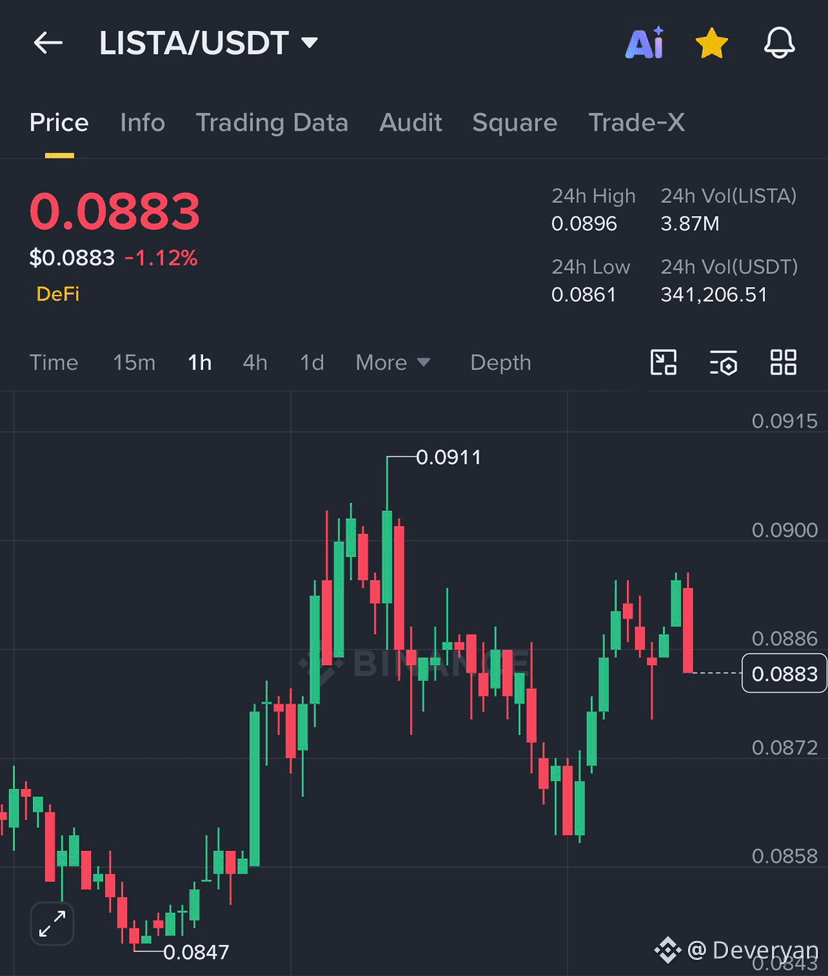Viewport: 828px width, 976px height.
Task: Tap the 0.0872 axis label
Action: tap(784, 748)
